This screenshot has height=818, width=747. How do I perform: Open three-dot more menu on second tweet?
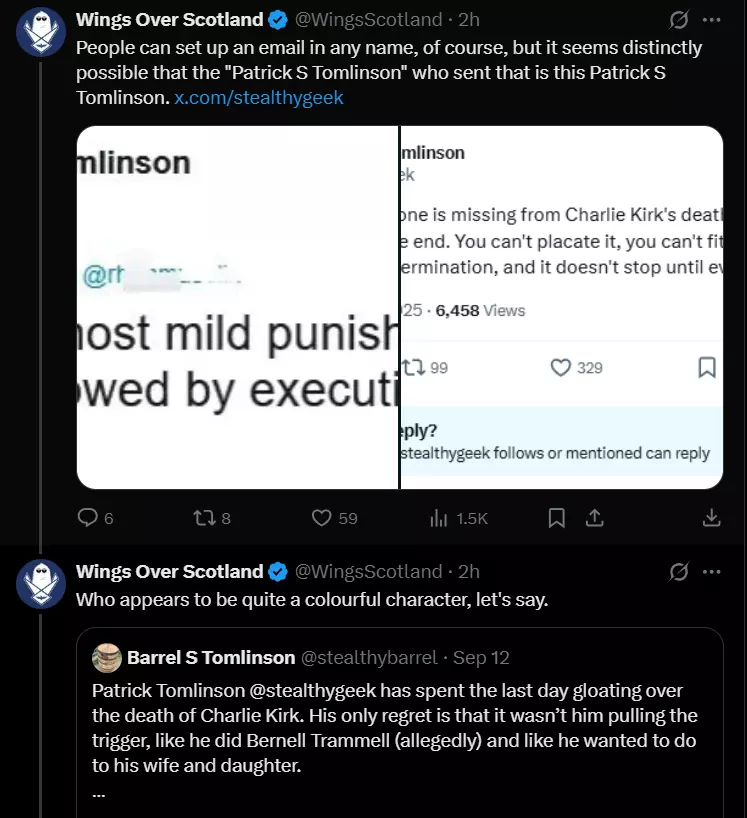tap(712, 572)
